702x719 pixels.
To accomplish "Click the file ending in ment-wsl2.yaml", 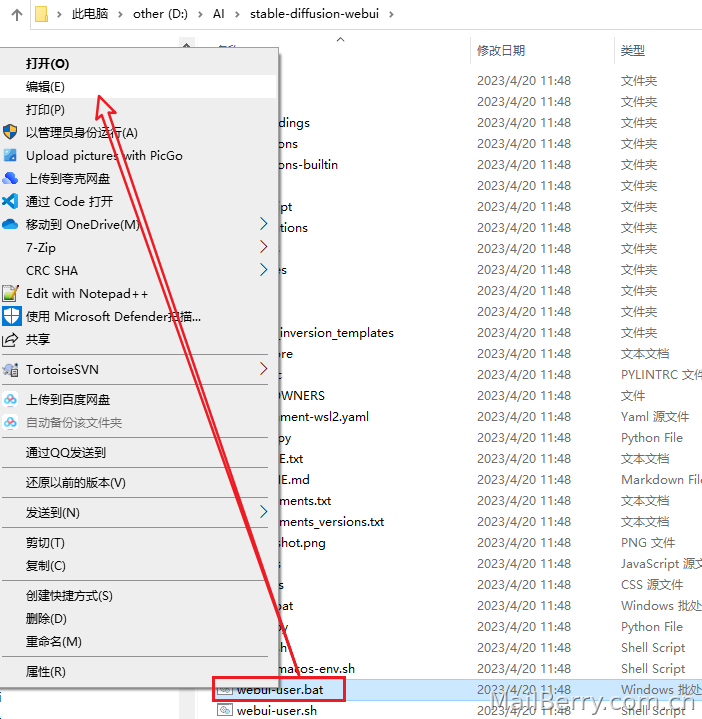I will tap(324, 416).
